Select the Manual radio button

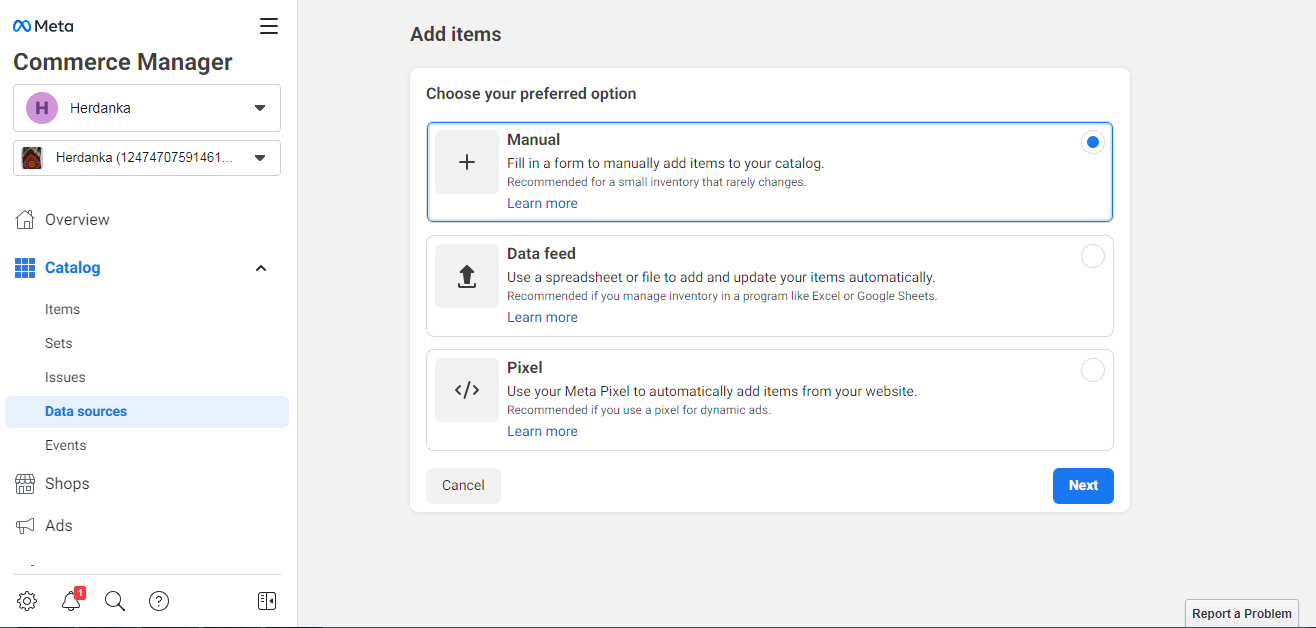coord(1092,142)
